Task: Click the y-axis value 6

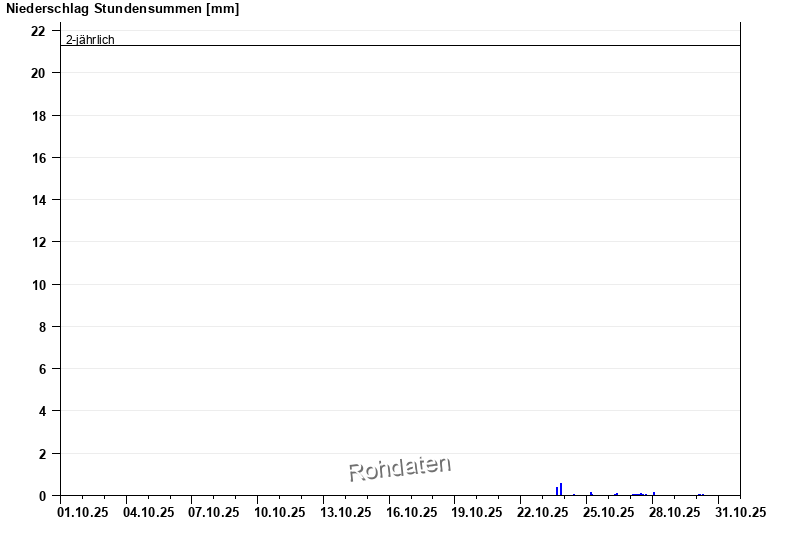Action: (x=42, y=369)
